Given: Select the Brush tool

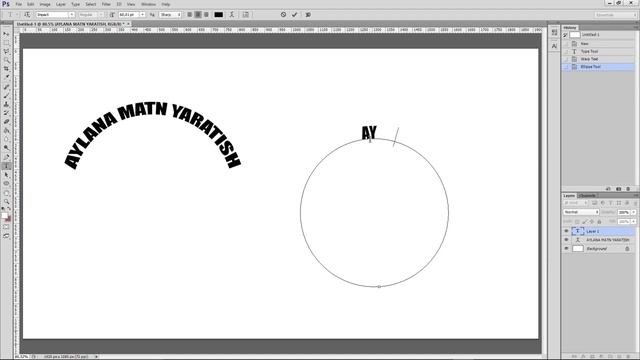Looking at the screenshot, I should [x=6, y=96].
